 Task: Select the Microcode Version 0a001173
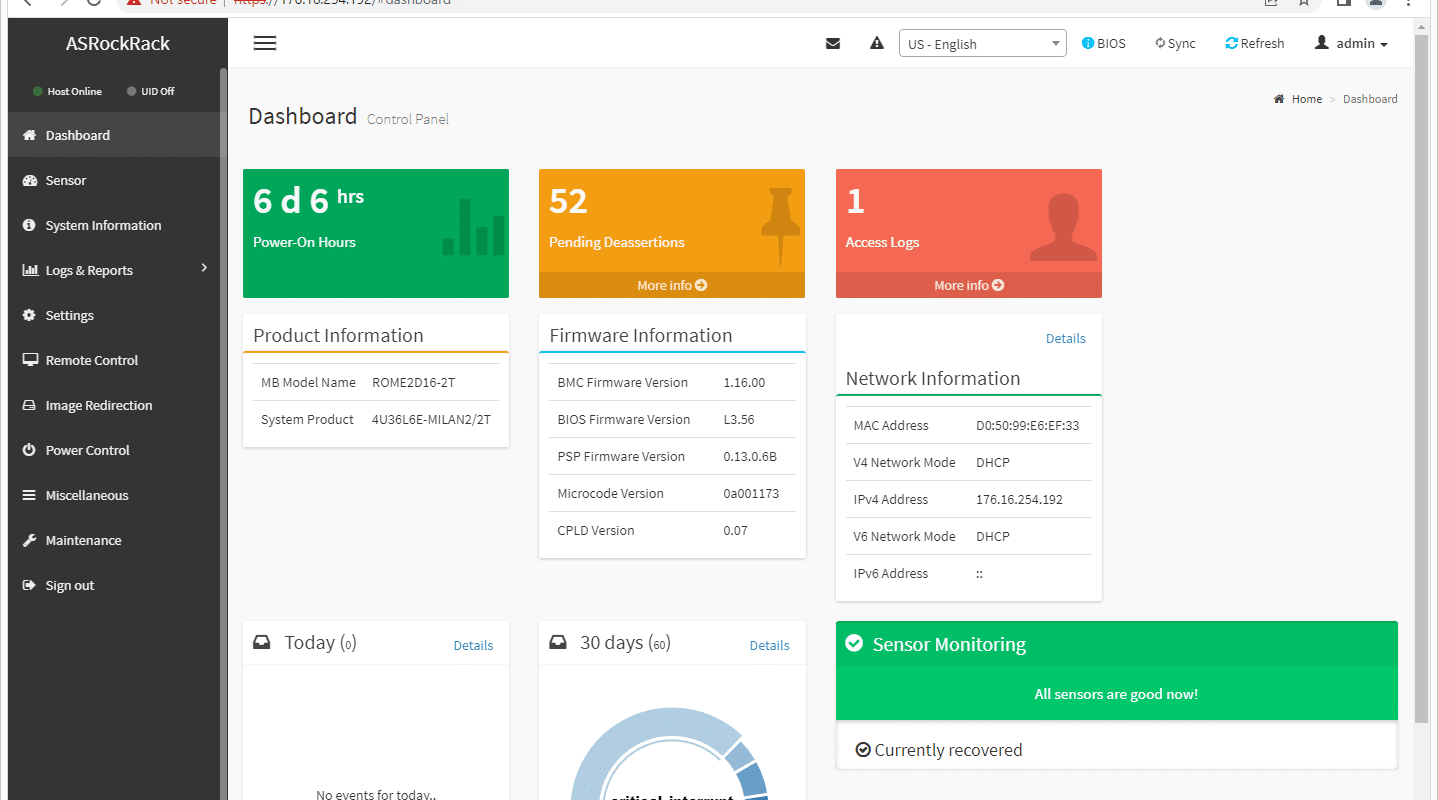coord(751,493)
